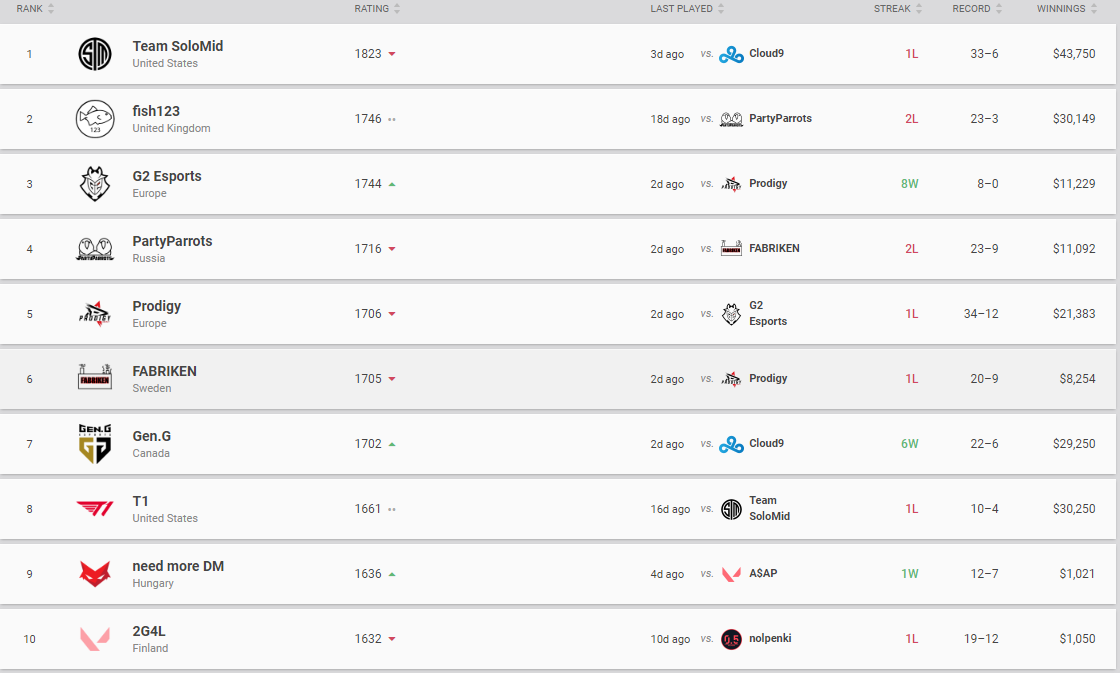Screen dimensions: 1120x673
Task: Click FABRIKEN opponent icon in PartyParrots row
Action: tap(731, 248)
